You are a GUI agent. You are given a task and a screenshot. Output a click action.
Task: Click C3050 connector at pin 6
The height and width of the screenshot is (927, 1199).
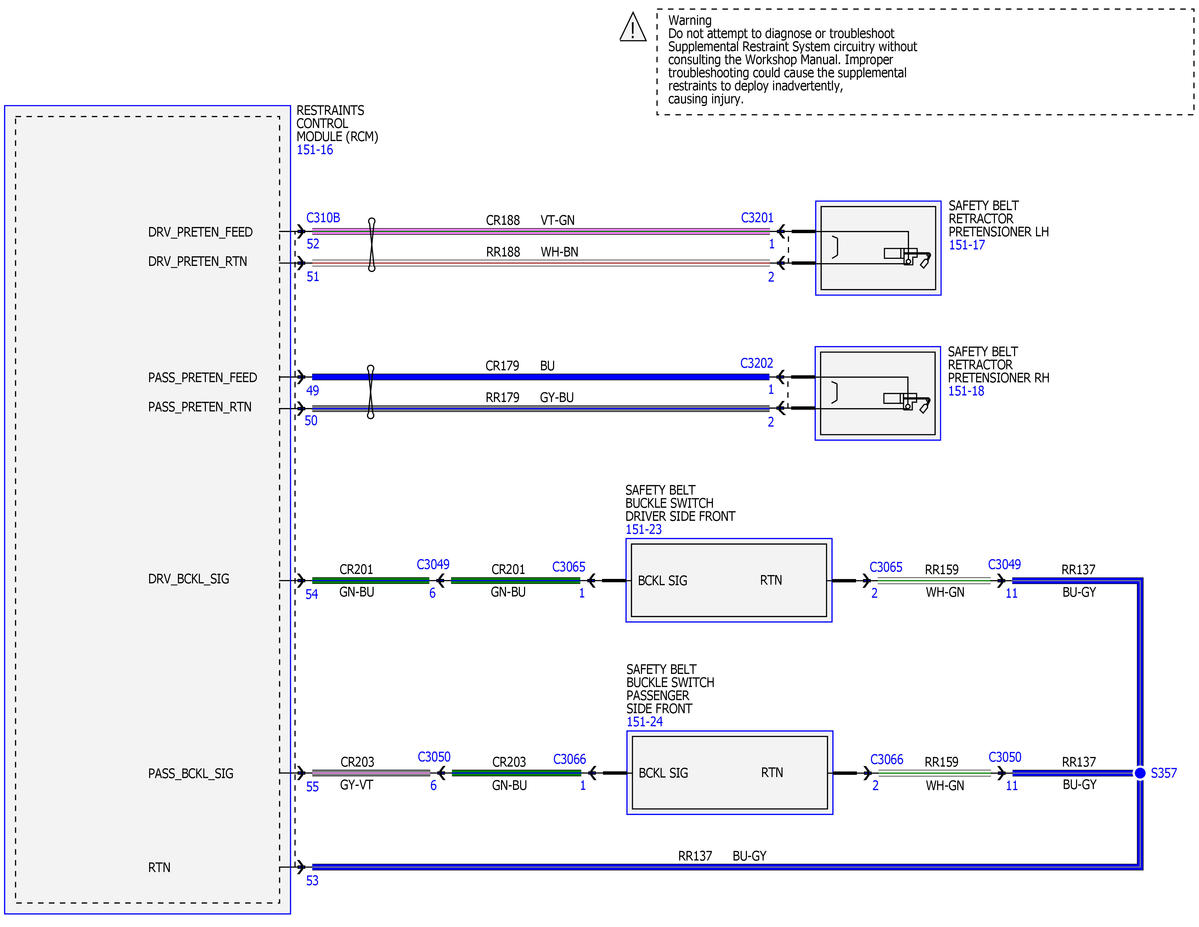[x=434, y=757]
